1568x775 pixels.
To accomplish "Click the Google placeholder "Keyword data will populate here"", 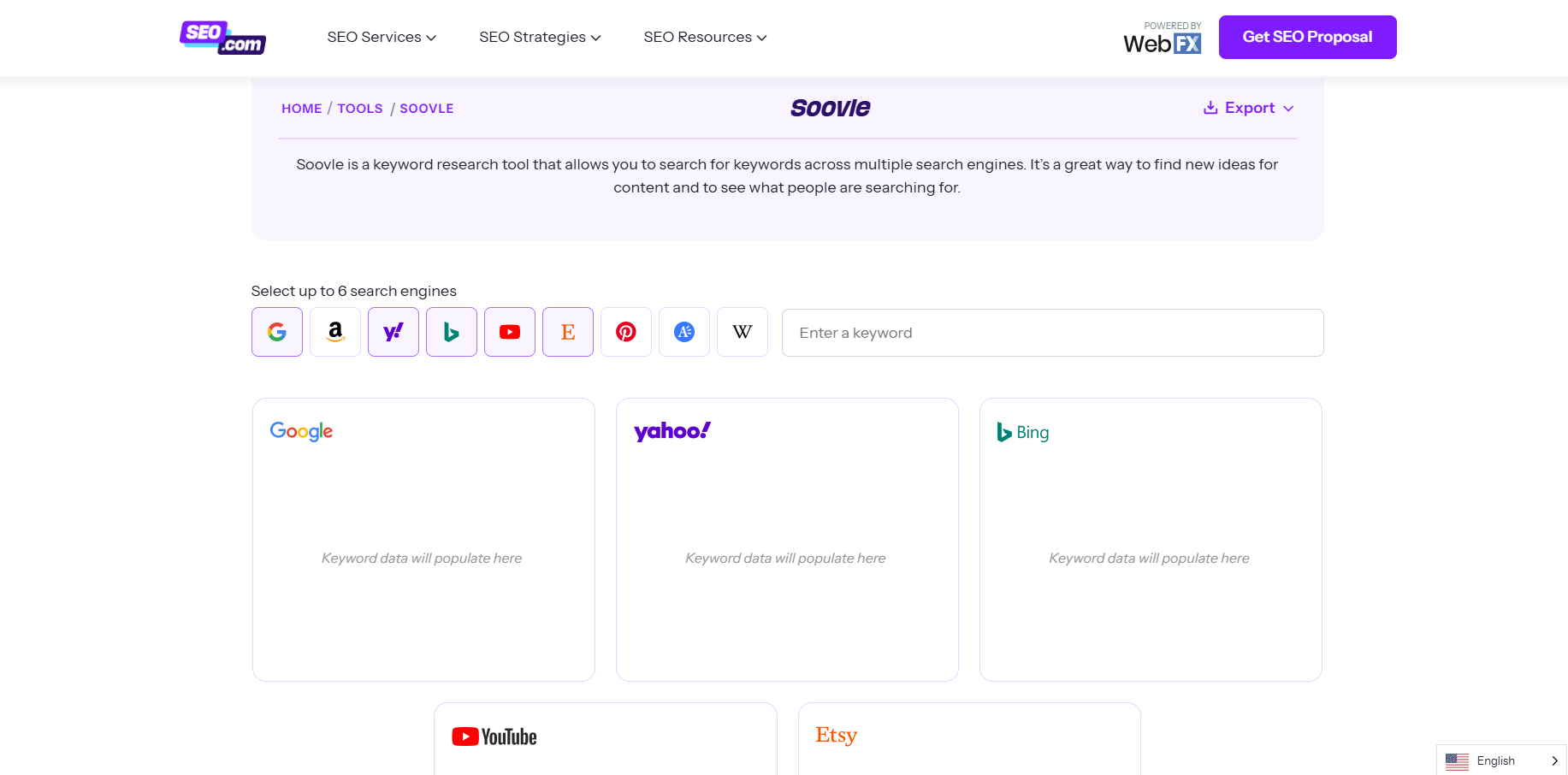I will tap(422, 558).
